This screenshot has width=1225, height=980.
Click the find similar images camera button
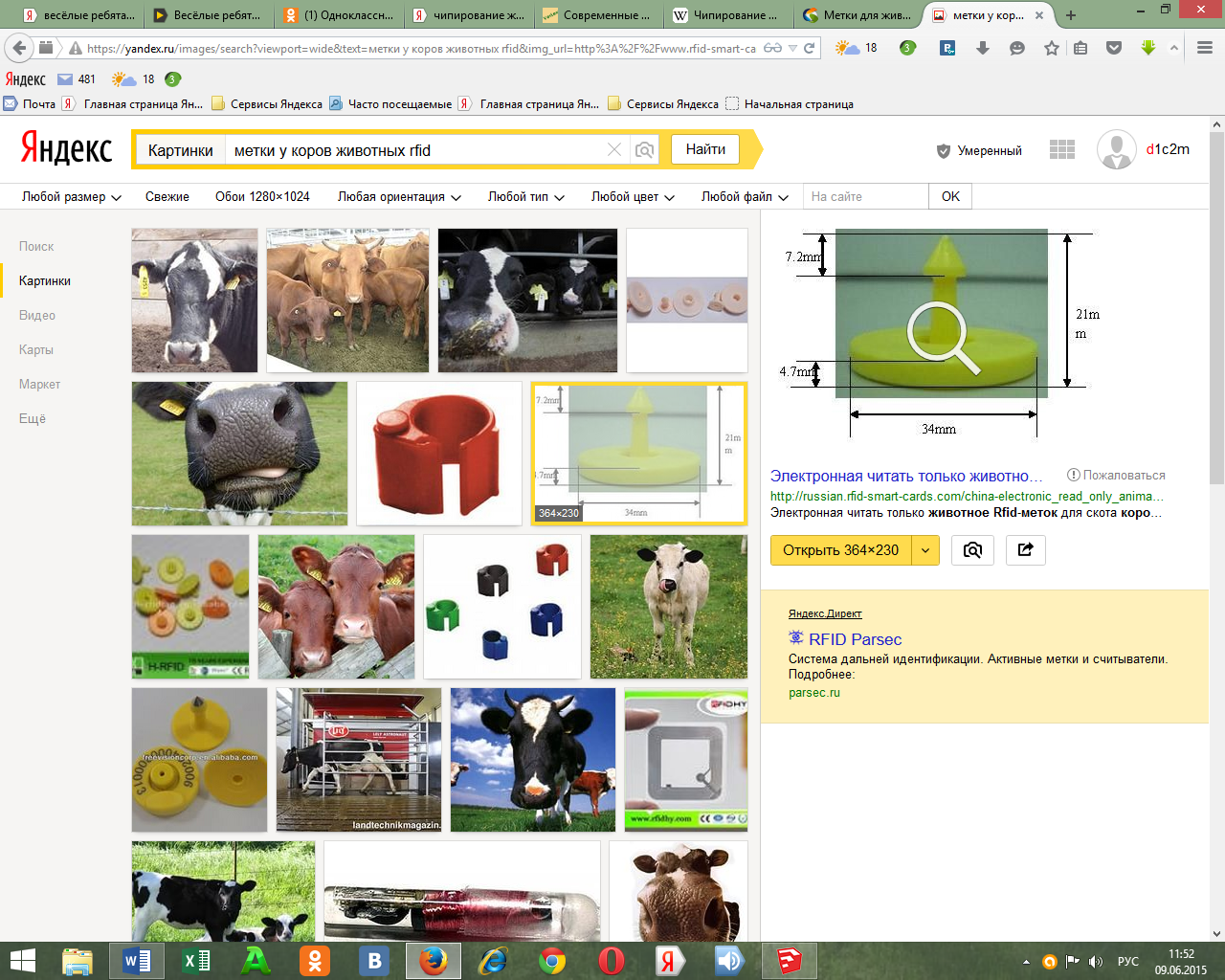(x=972, y=550)
